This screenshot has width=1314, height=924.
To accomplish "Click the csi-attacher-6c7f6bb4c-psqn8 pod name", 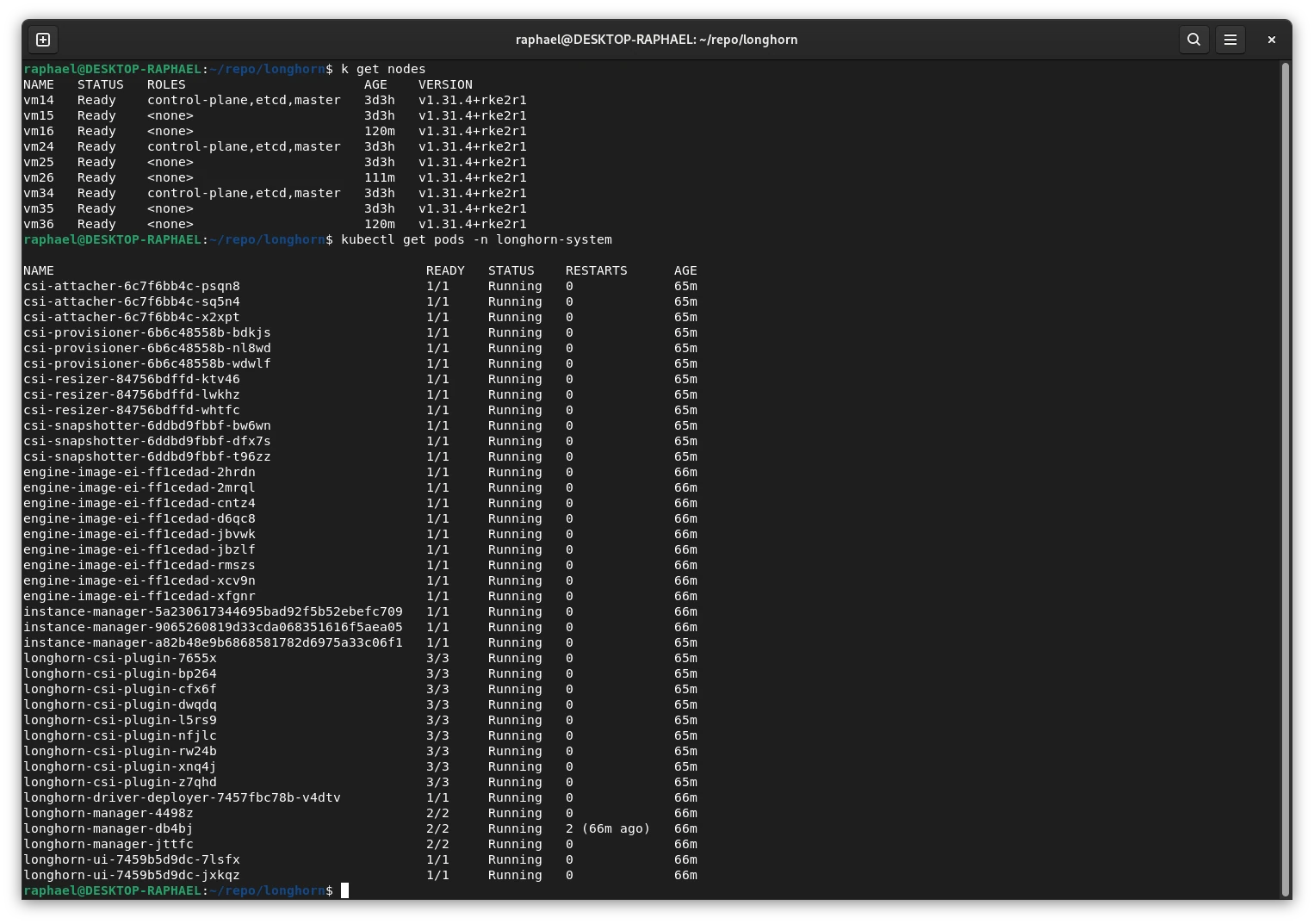I will click(132, 286).
